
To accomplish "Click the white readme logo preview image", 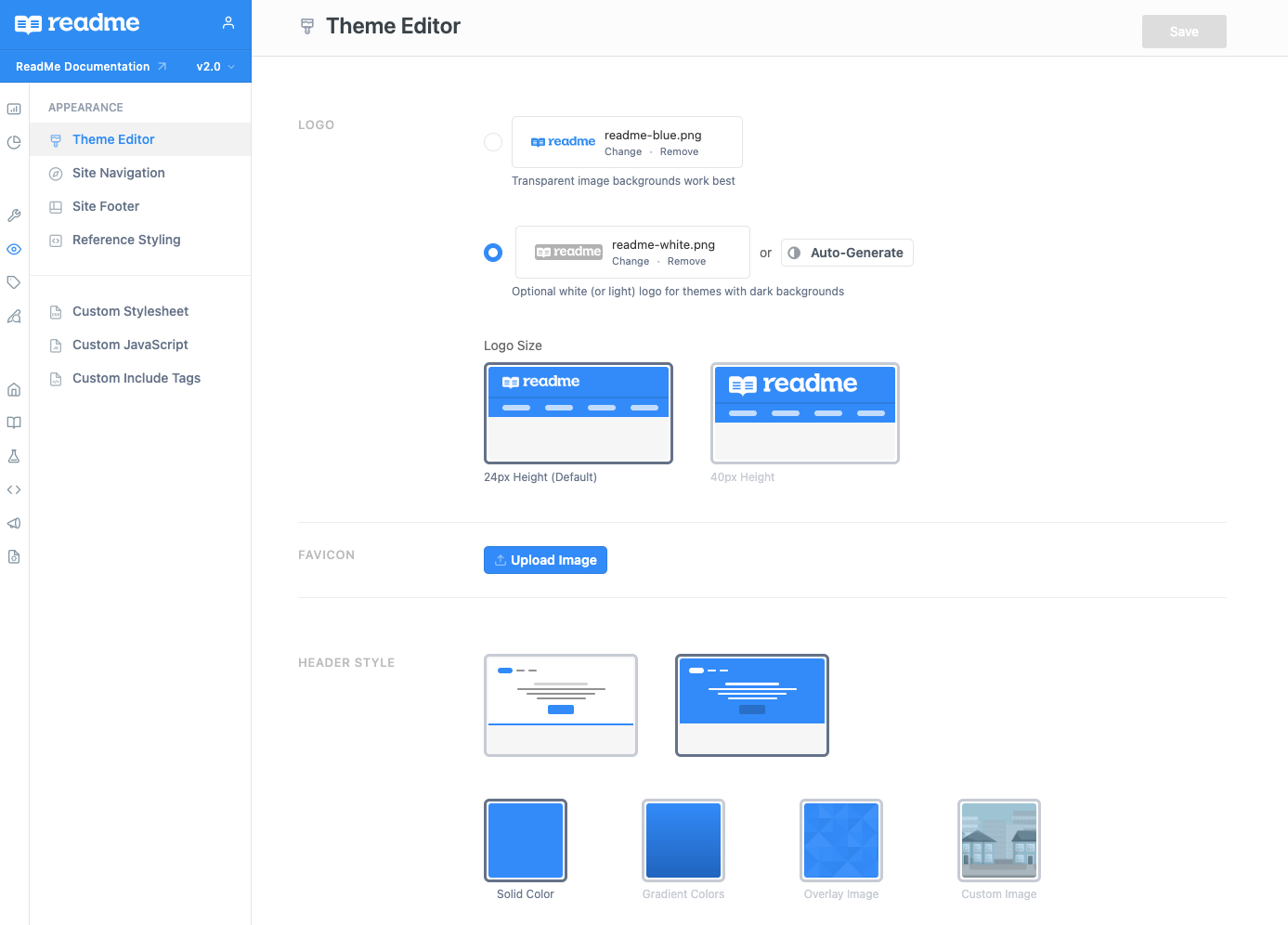I will point(569,252).
